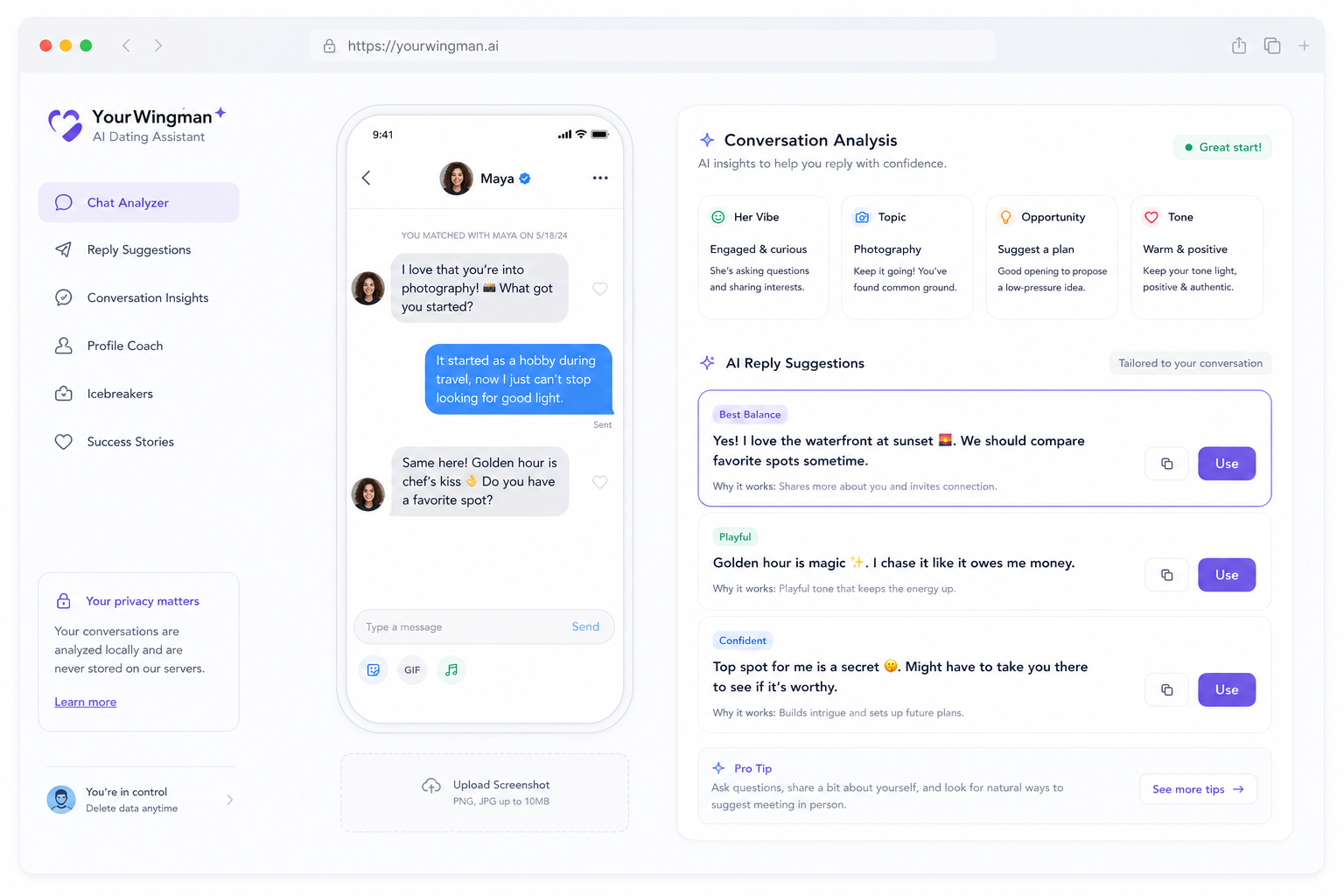Open a new browser tab with plus

pyautogui.click(x=1304, y=45)
